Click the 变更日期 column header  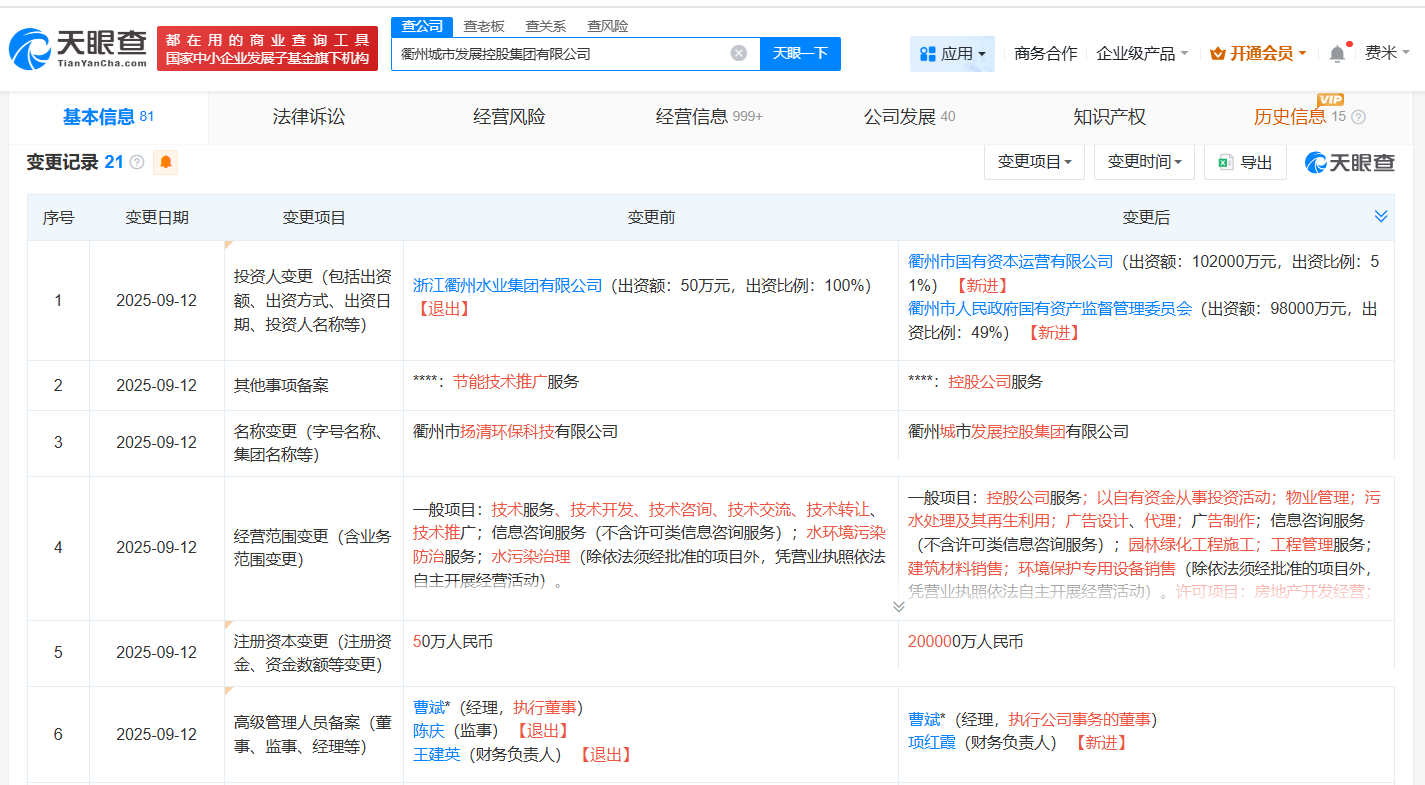[157, 218]
